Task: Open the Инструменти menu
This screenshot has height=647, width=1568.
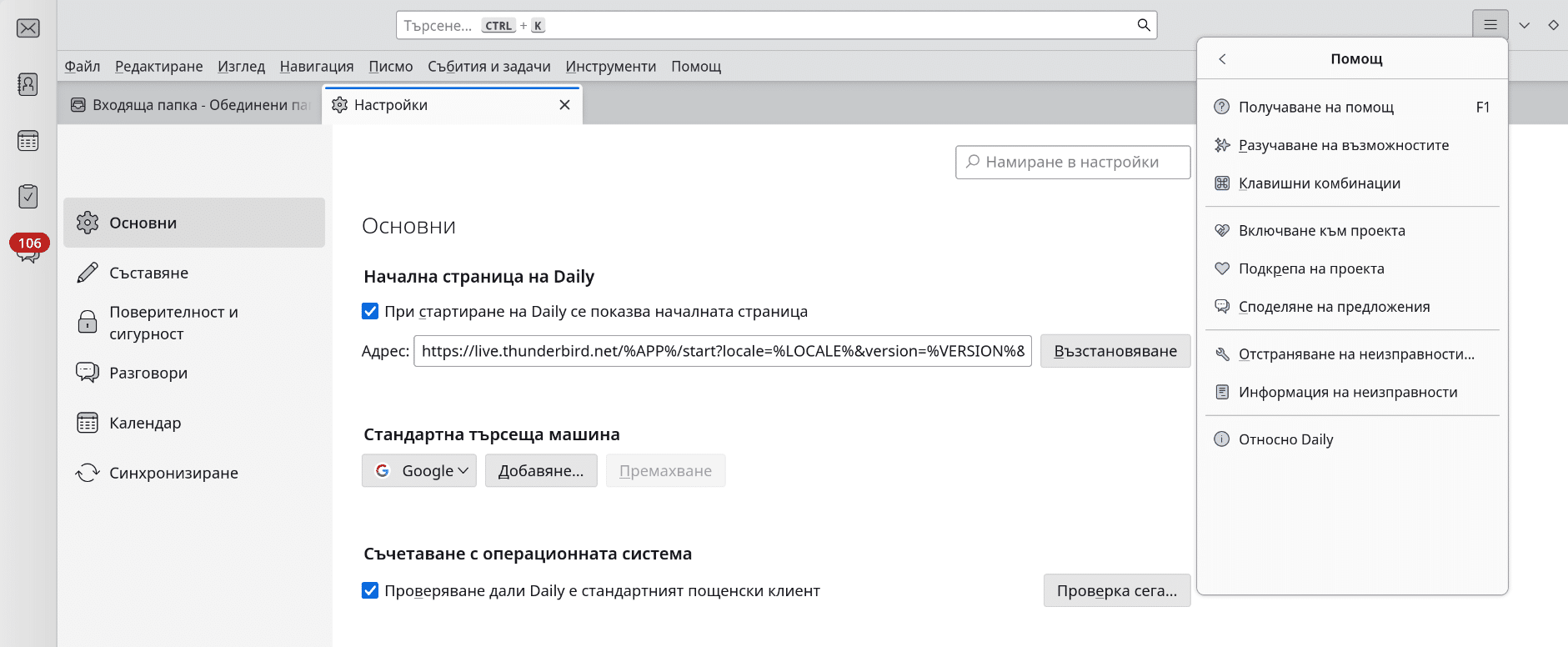Action: (611, 67)
